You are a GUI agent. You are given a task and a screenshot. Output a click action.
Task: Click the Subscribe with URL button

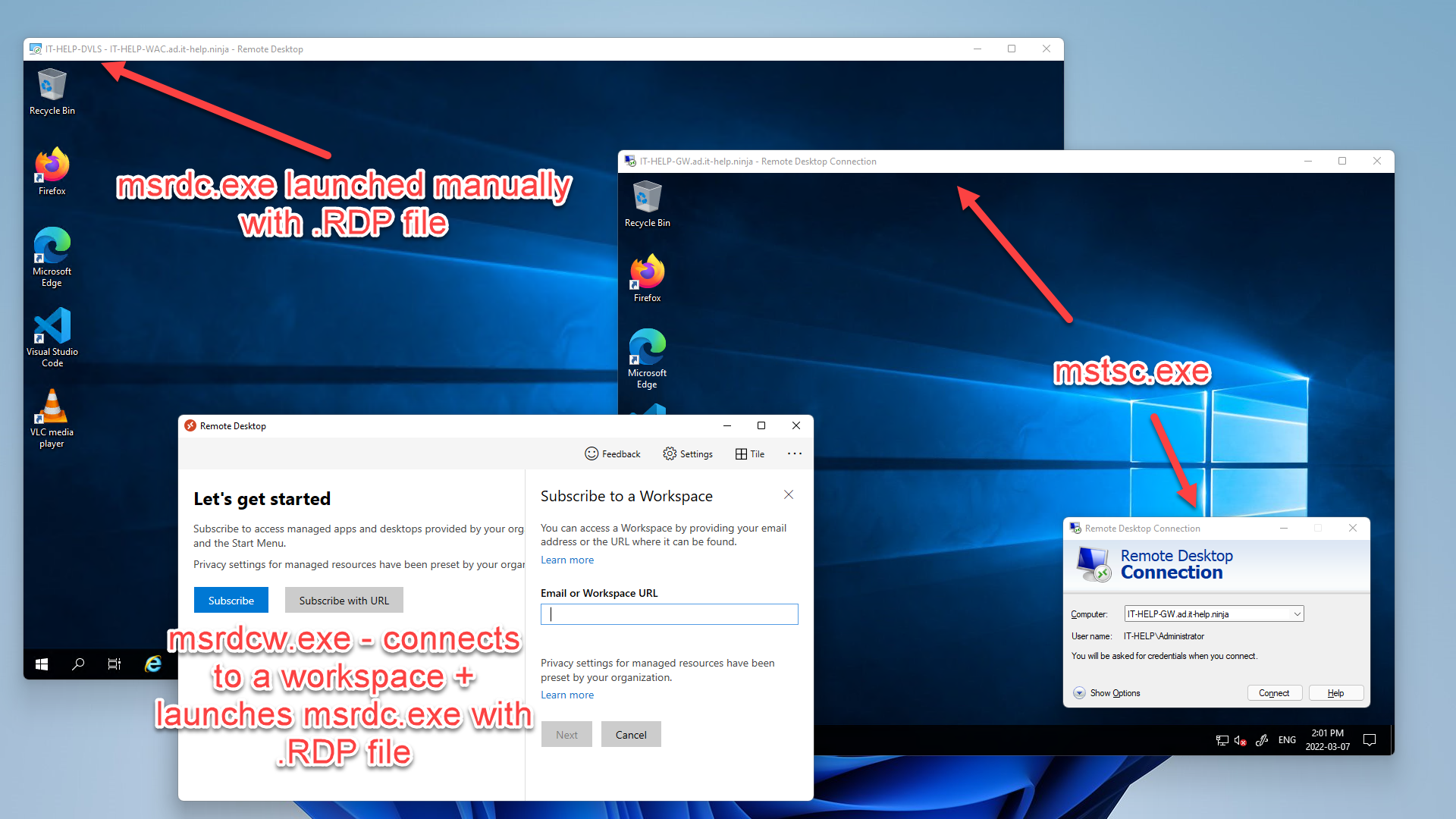[343, 600]
